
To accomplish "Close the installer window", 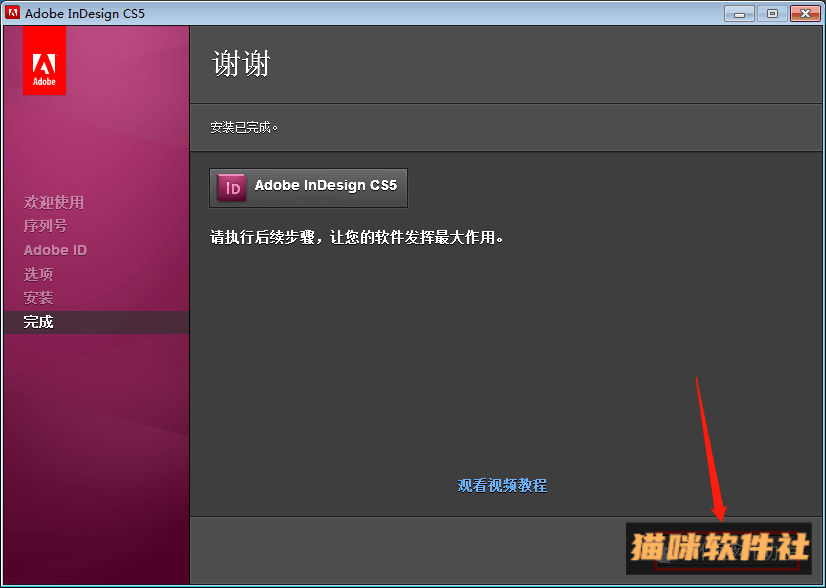I will point(805,14).
